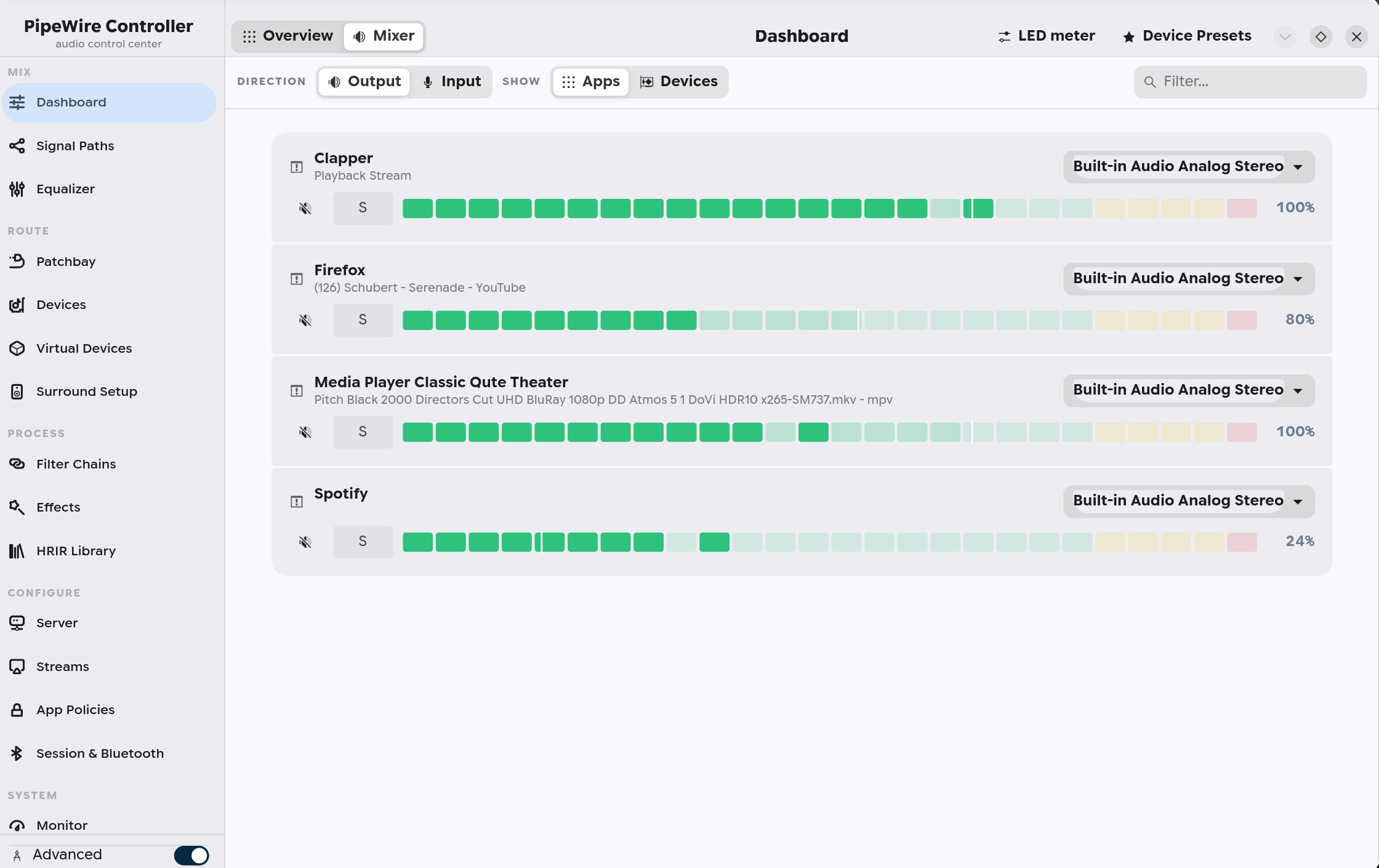
Task: Mute the Firefox stream
Action: (305, 320)
